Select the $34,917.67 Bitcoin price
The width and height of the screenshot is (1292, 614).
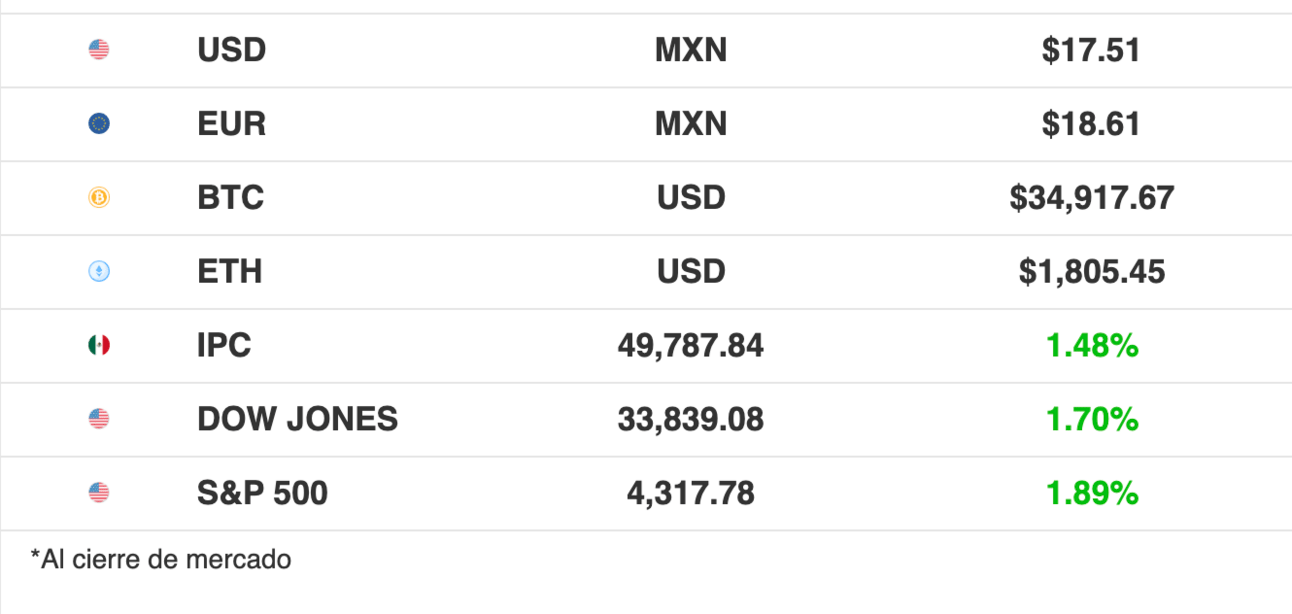pos(1091,198)
